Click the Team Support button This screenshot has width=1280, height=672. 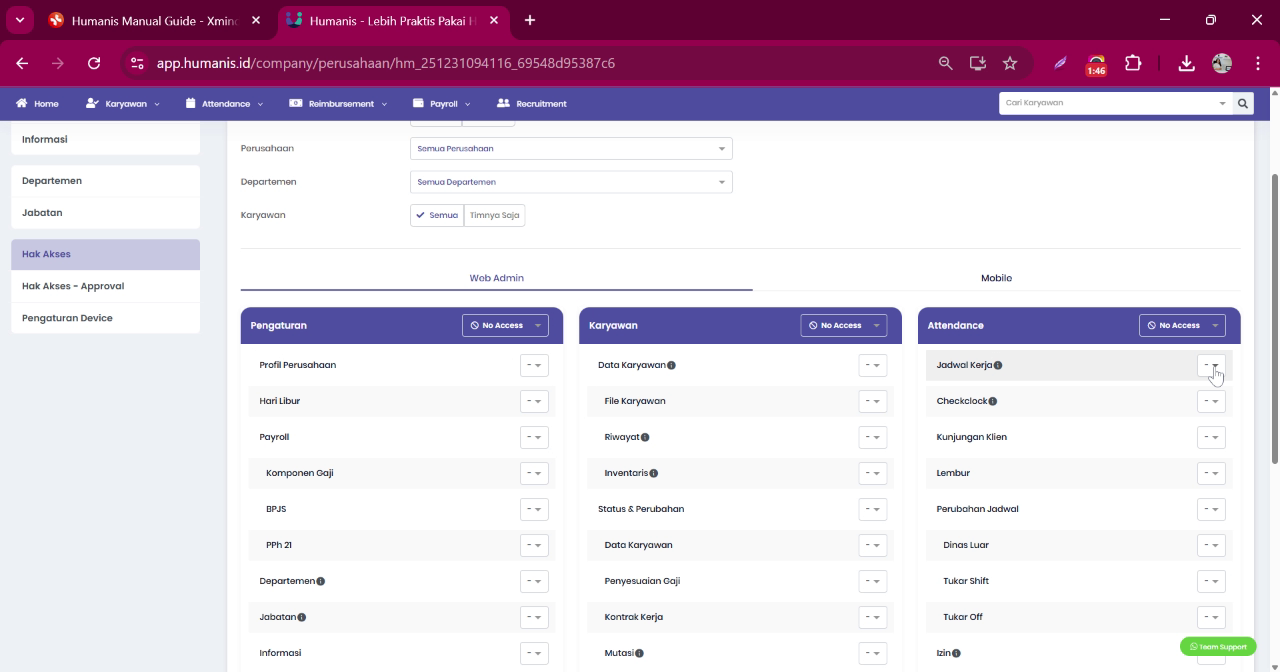point(1218,647)
